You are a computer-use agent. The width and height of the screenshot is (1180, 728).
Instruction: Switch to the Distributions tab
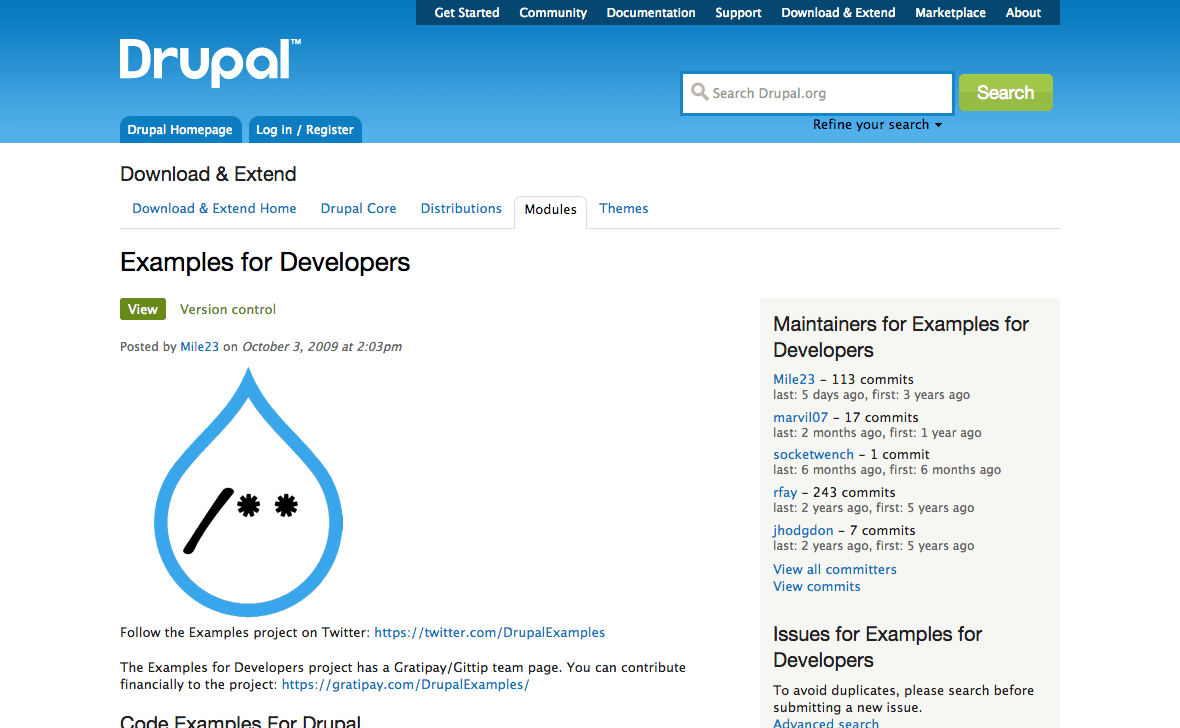point(461,209)
